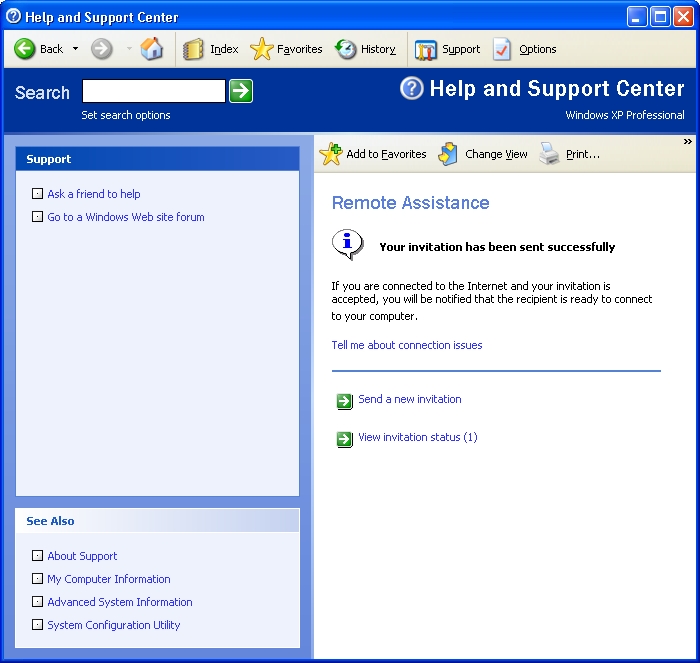
Task: Click bullet icon beside Windows Web site forum
Action: pyautogui.click(x=38, y=217)
